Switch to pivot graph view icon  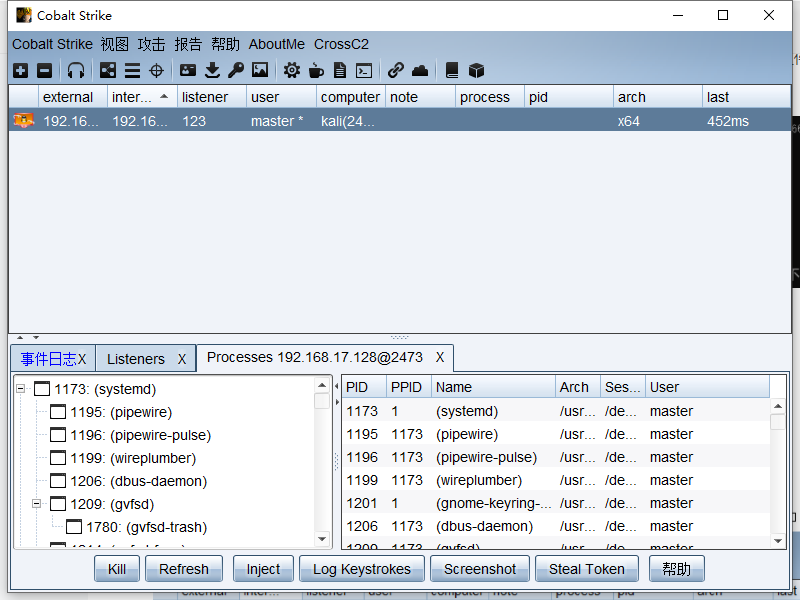coord(108,70)
